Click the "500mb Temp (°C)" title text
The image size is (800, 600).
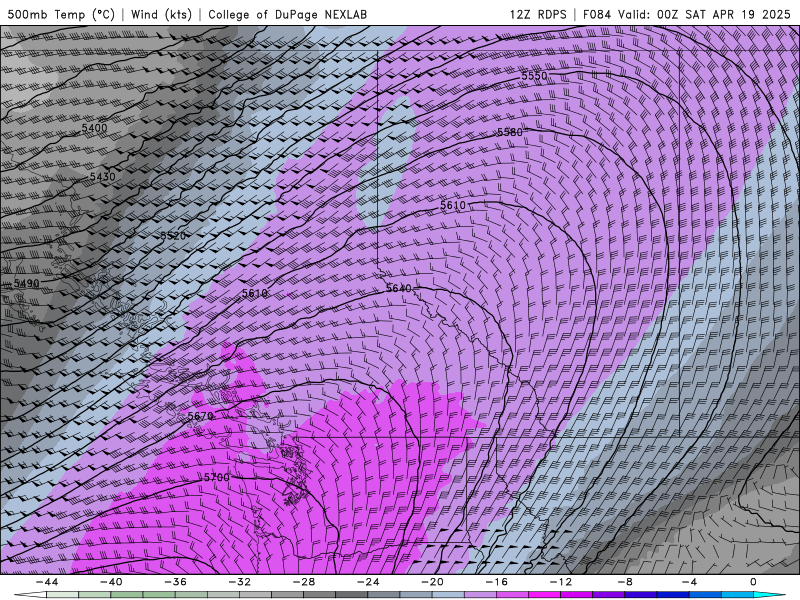point(62,14)
